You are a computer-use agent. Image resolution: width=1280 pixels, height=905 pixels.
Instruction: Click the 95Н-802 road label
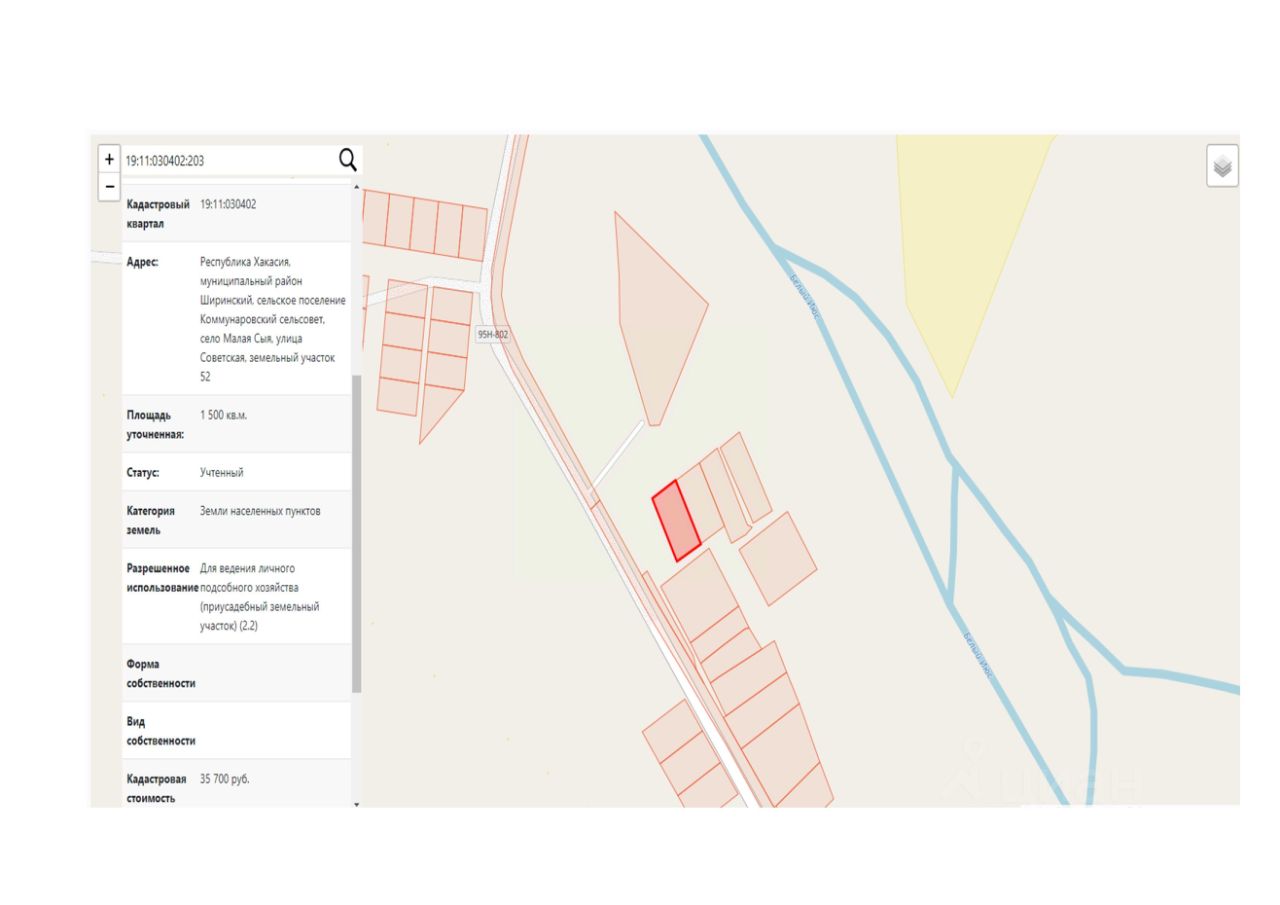[x=492, y=335]
